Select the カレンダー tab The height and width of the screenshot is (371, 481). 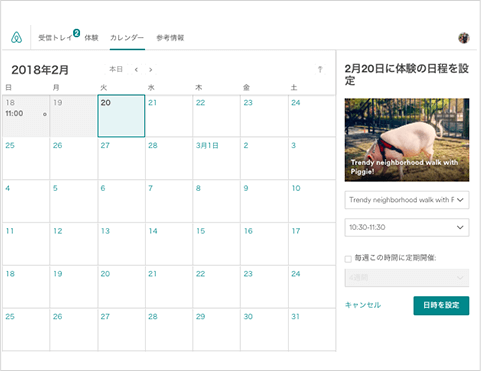pos(127,38)
